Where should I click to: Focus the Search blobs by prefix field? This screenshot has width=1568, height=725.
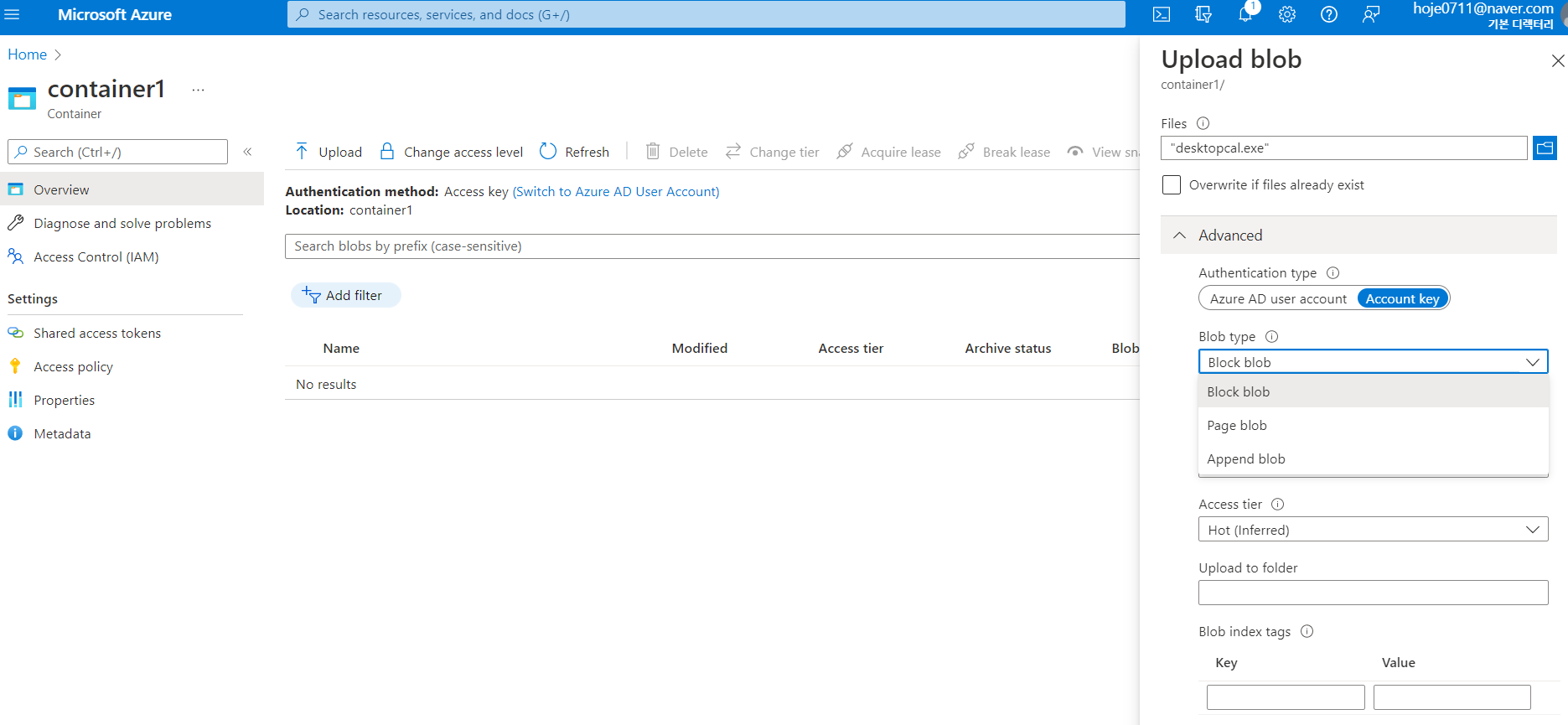pyautogui.click(x=712, y=246)
